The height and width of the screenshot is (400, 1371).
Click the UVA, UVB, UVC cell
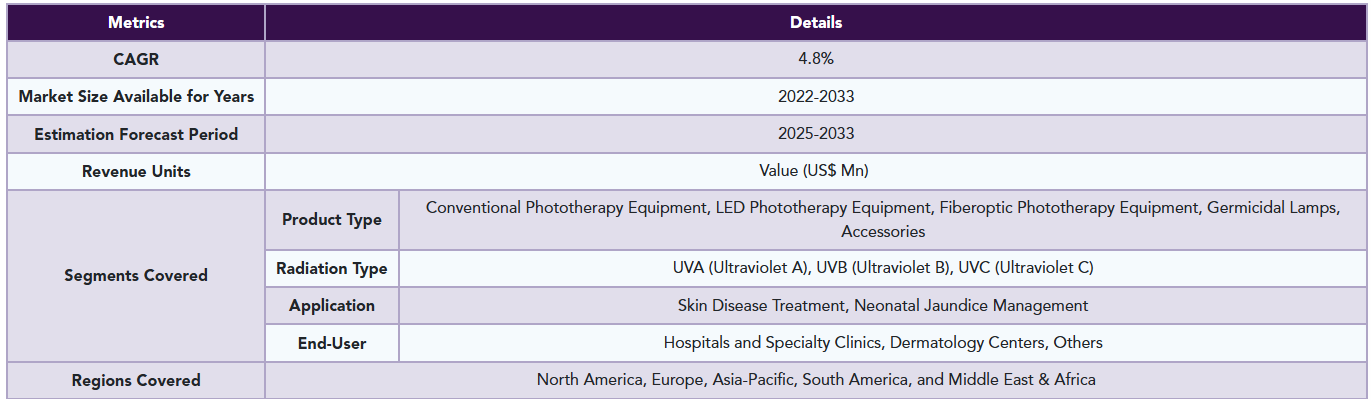pyautogui.click(x=883, y=268)
